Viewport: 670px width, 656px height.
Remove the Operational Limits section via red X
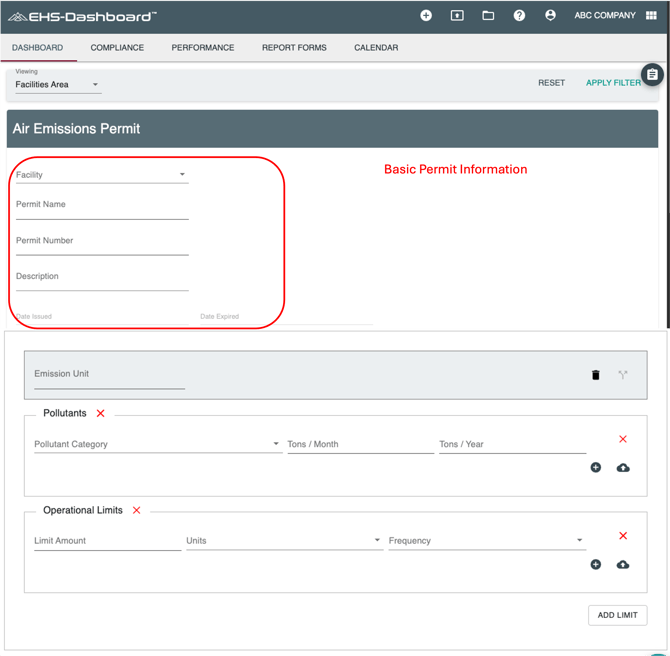tap(137, 510)
